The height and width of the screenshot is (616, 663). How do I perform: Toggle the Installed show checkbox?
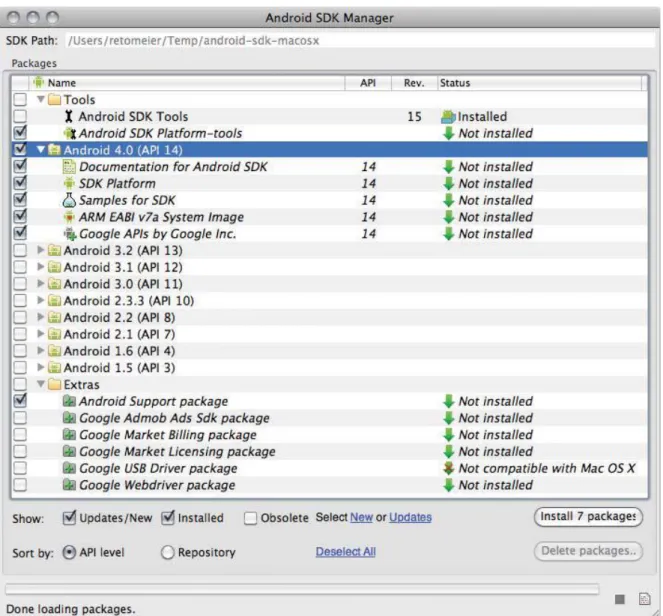point(168,517)
